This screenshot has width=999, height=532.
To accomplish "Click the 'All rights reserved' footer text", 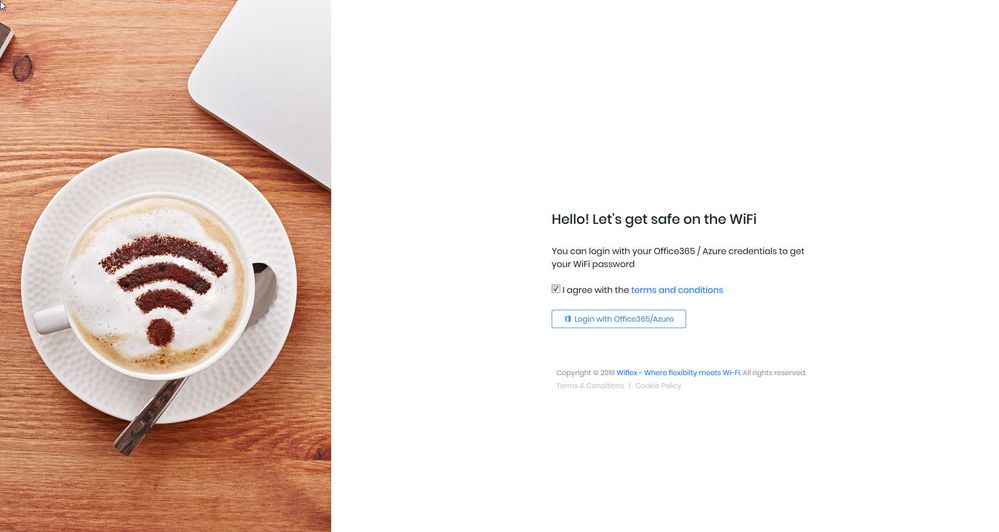I will point(774,373).
